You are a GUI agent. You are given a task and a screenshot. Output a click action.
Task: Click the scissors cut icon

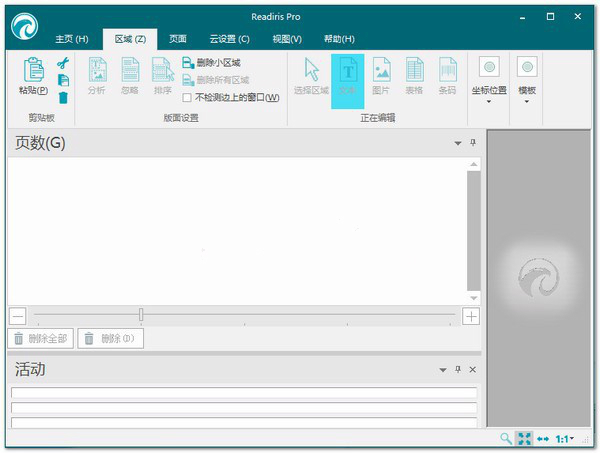[x=62, y=64]
